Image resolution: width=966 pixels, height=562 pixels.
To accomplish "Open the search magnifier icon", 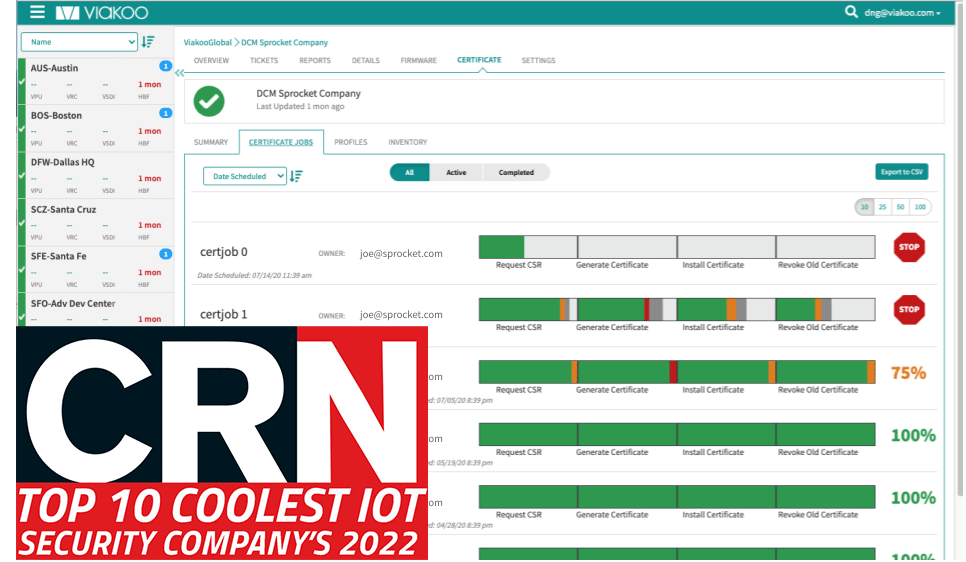I will (851, 12).
